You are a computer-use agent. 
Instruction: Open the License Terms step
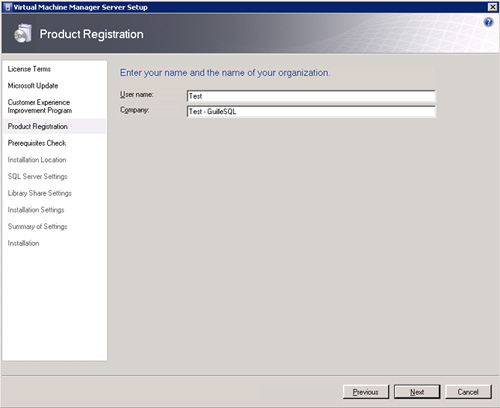(29, 69)
